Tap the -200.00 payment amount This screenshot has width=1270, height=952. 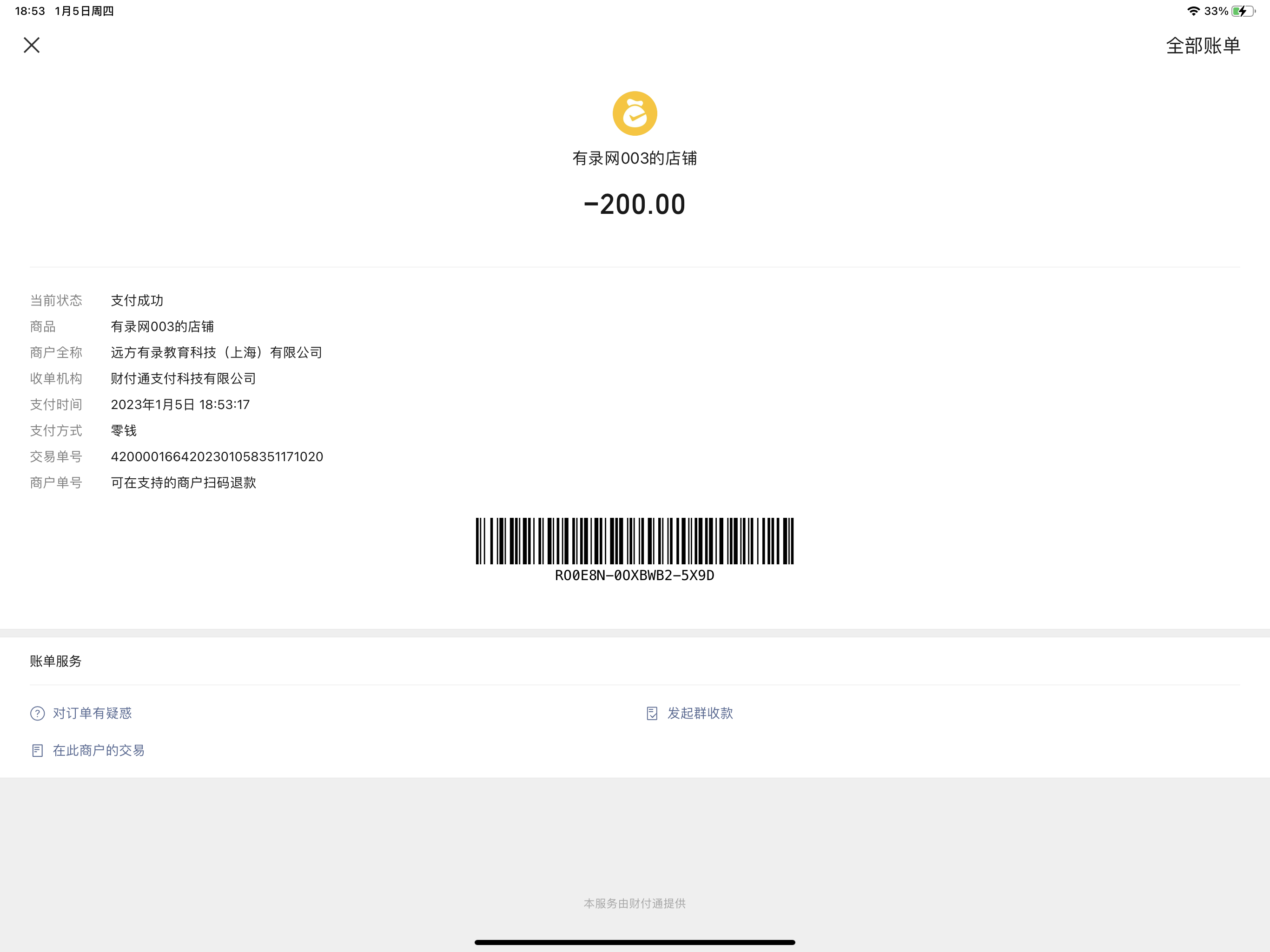coord(635,205)
